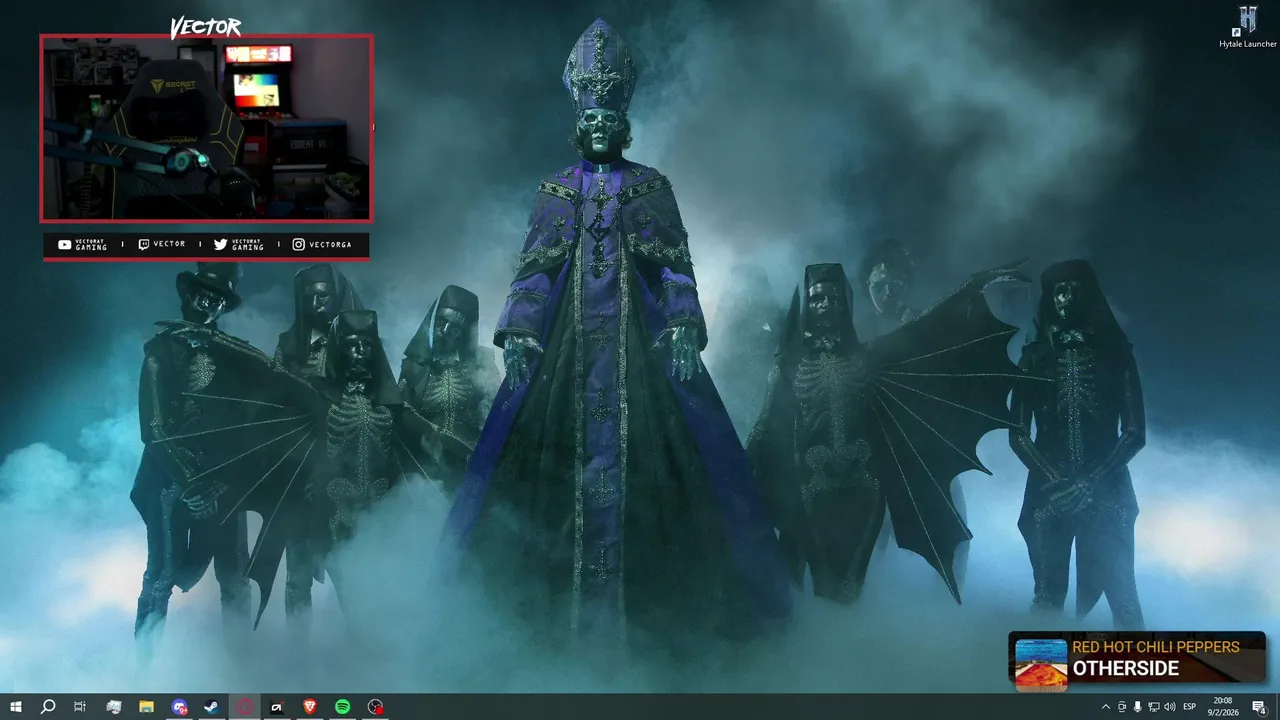Switch to the Opera GX browser

click(245, 707)
